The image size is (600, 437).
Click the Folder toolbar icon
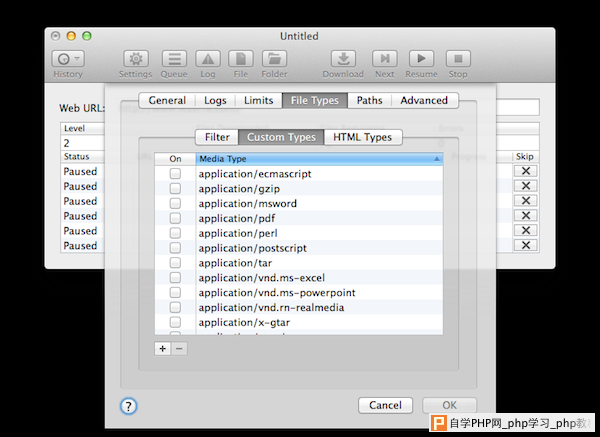[274, 59]
